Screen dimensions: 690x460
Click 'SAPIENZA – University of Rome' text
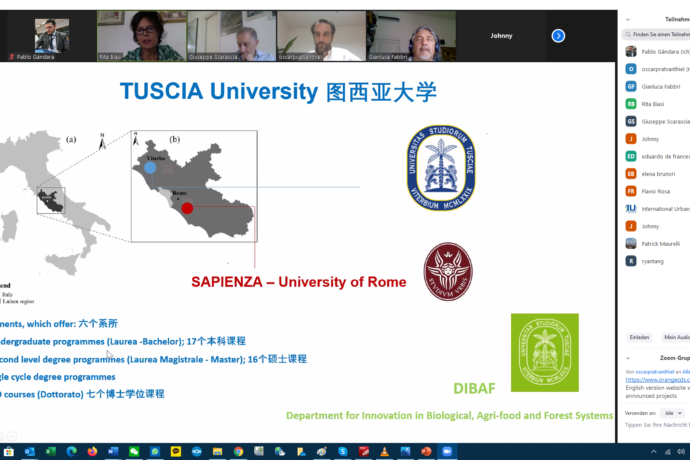[299, 282]
